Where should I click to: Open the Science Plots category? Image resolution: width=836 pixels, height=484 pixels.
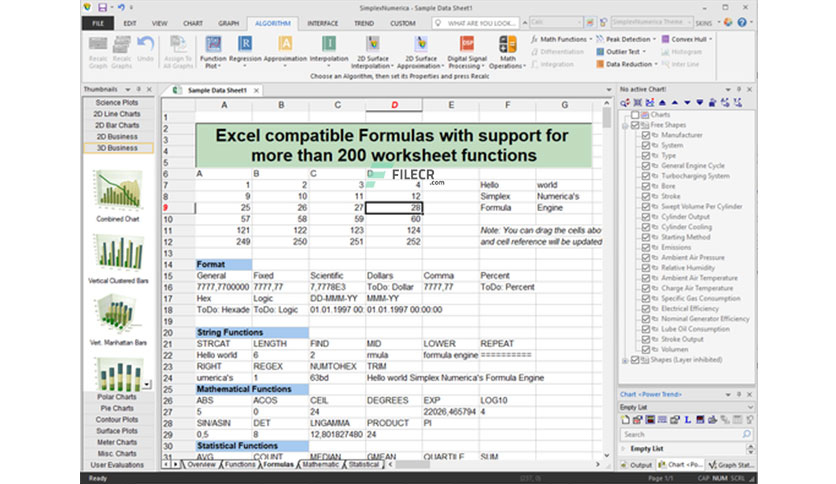[117, 102]
